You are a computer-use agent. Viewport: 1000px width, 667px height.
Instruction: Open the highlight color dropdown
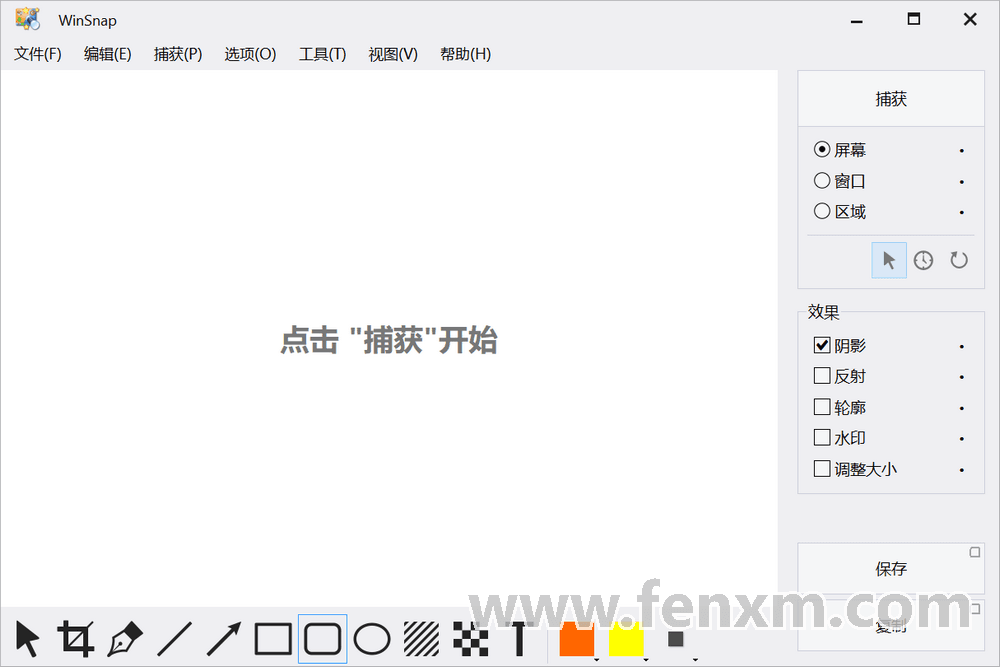[645, 659]
